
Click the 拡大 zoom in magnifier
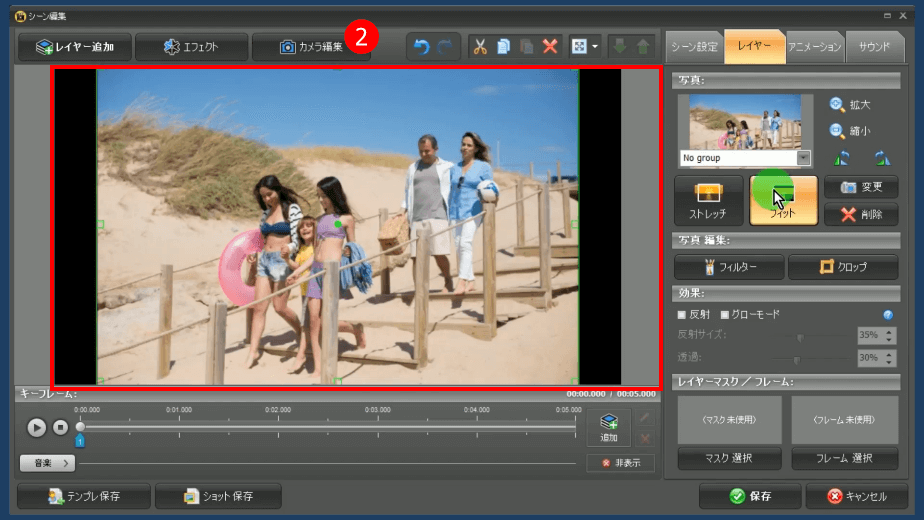pyautogui.click(x=836, y=104)
